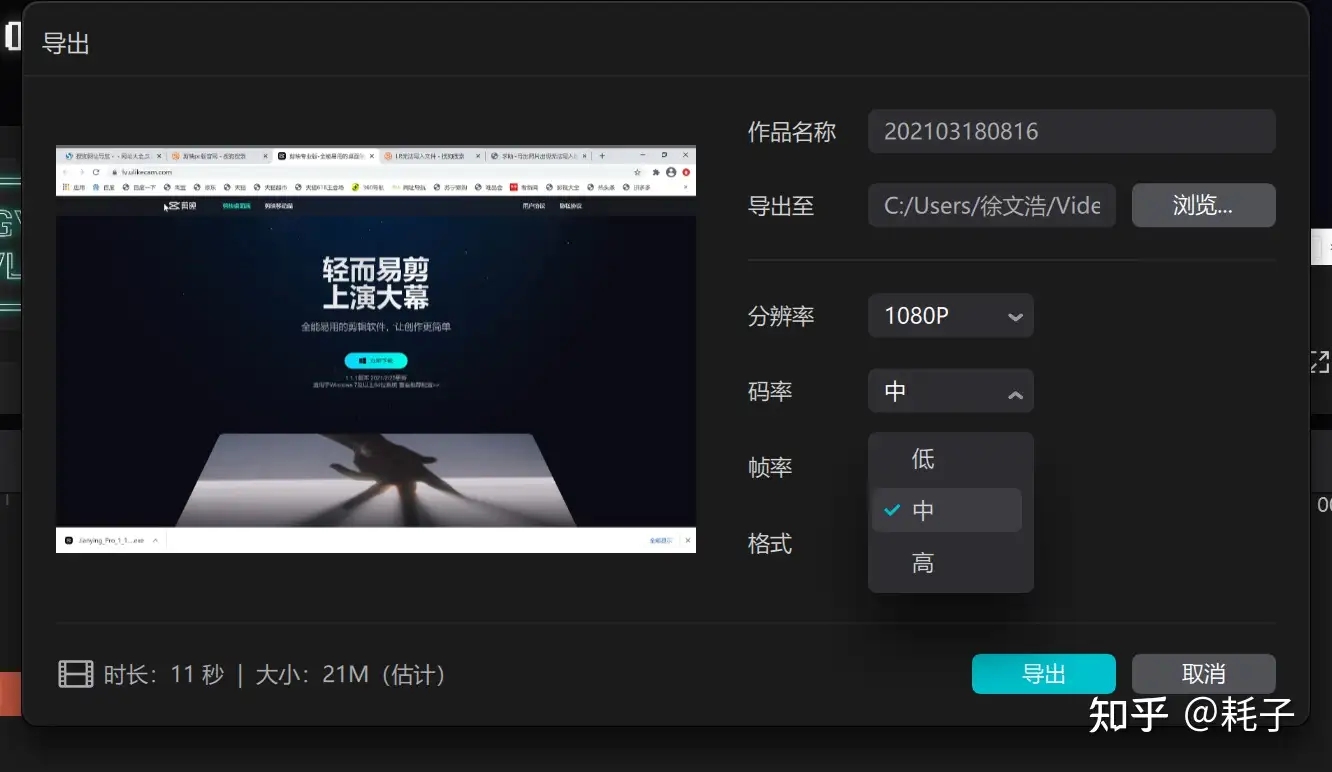Edit the 作品名称 field 202103180816
The width and height of the screenshot is (1332, 772).
1071,131
